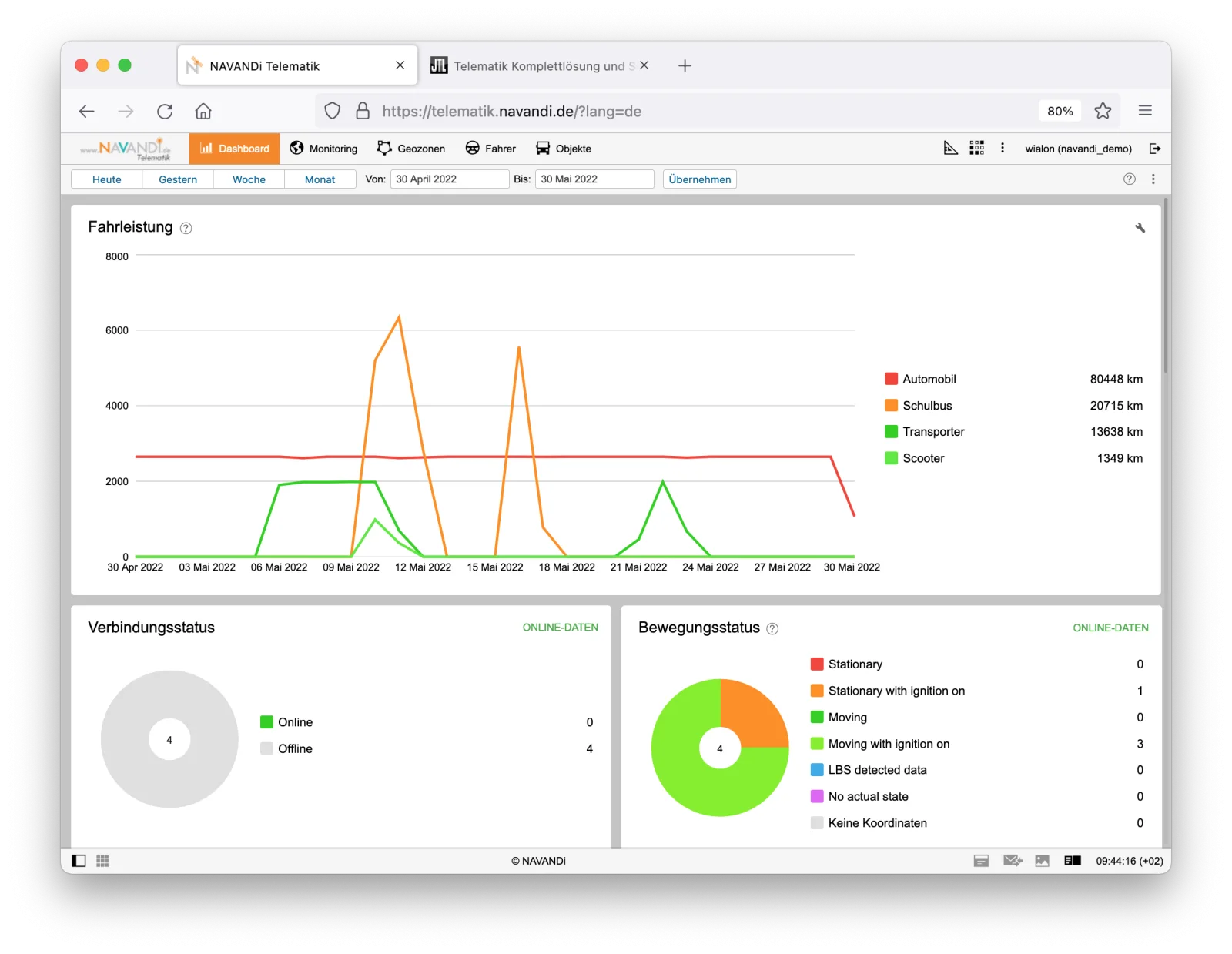This screenshot has width=1232, height=954.
Task: Click ONLINE-DATEN in the Verbindungsstatus panel
Action: point(560,628)
